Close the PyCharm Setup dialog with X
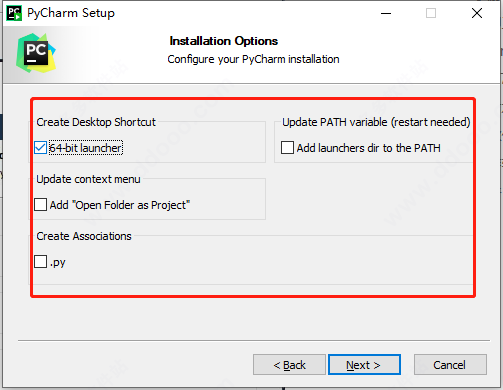The image size is (503, 390). 477,13
